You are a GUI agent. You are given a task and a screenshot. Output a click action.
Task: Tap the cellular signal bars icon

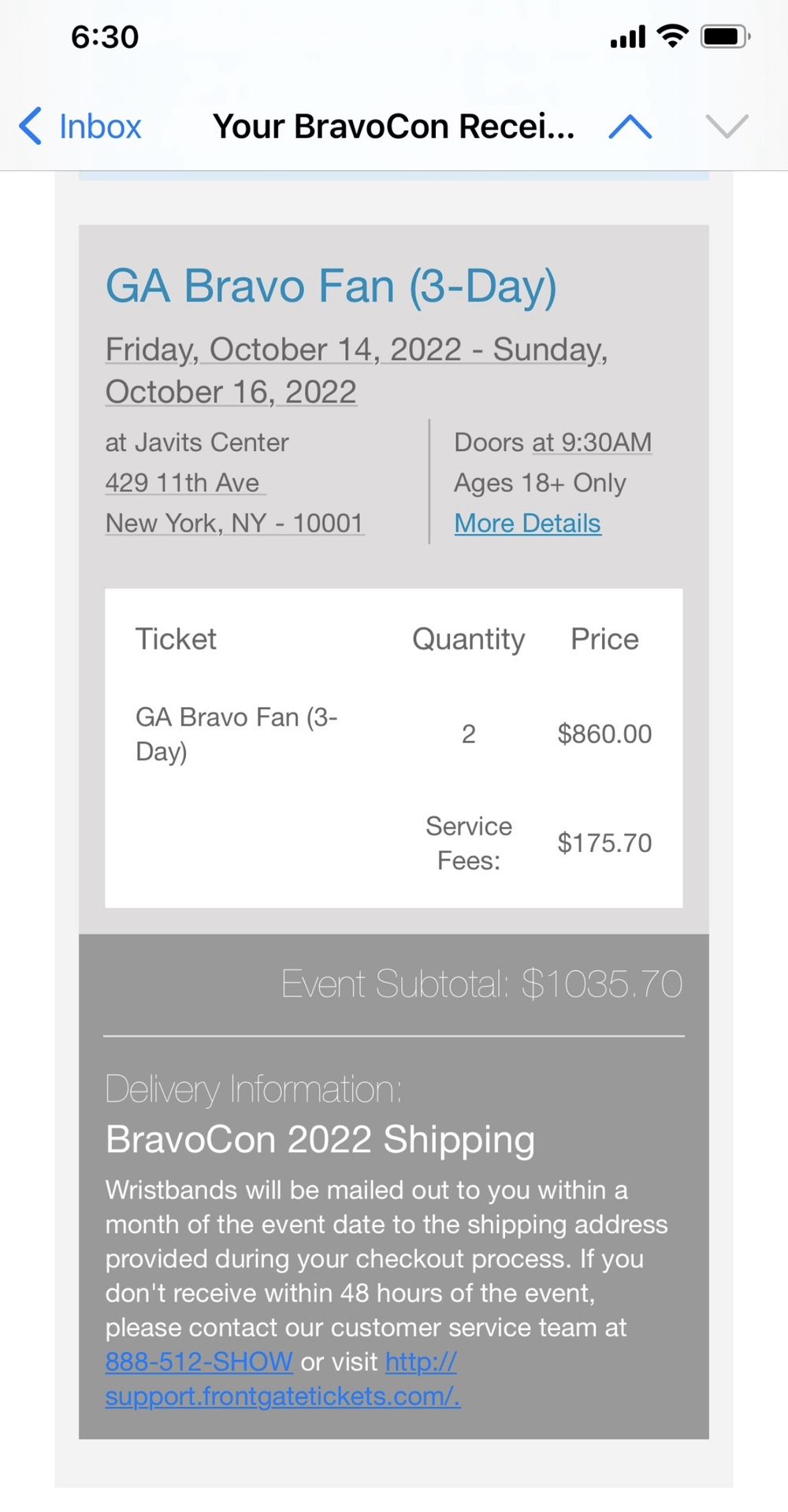[628, 37]
